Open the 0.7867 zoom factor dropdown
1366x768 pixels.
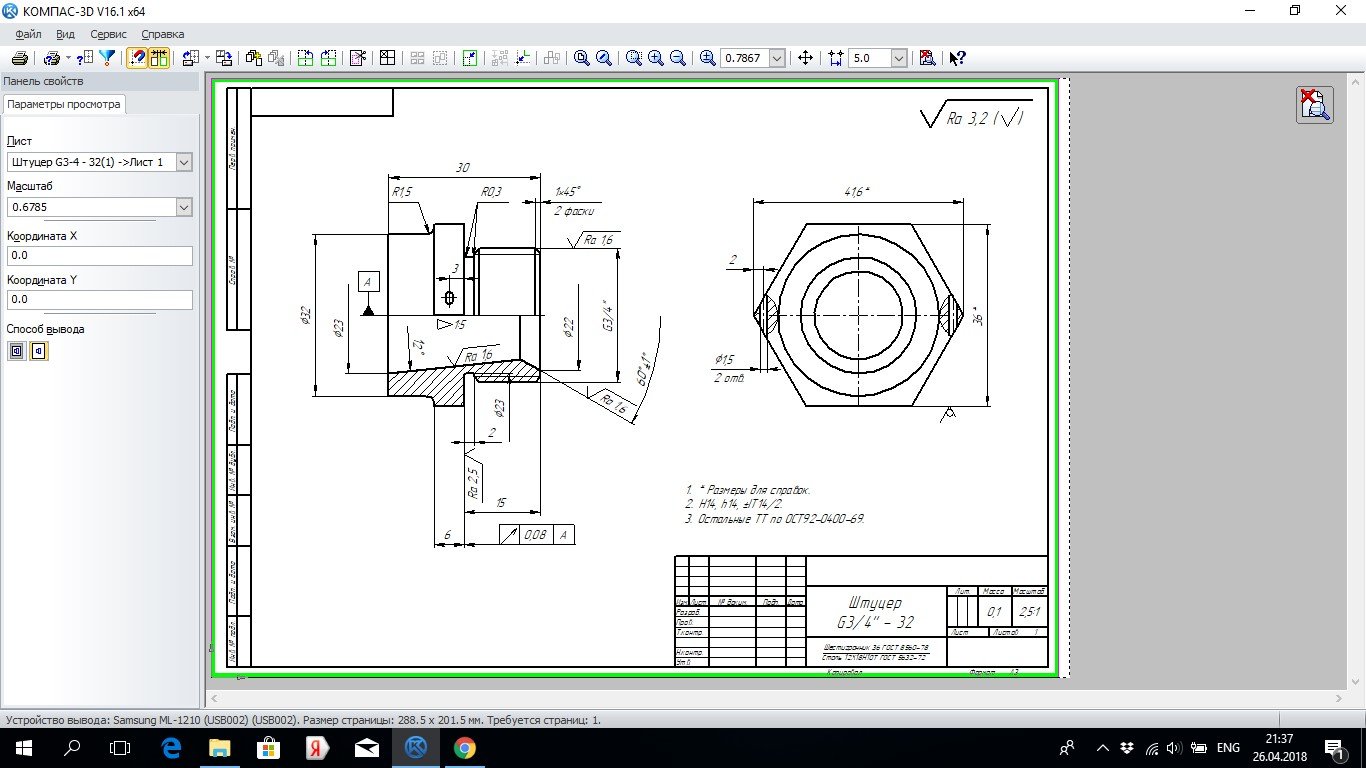point(777,58)
